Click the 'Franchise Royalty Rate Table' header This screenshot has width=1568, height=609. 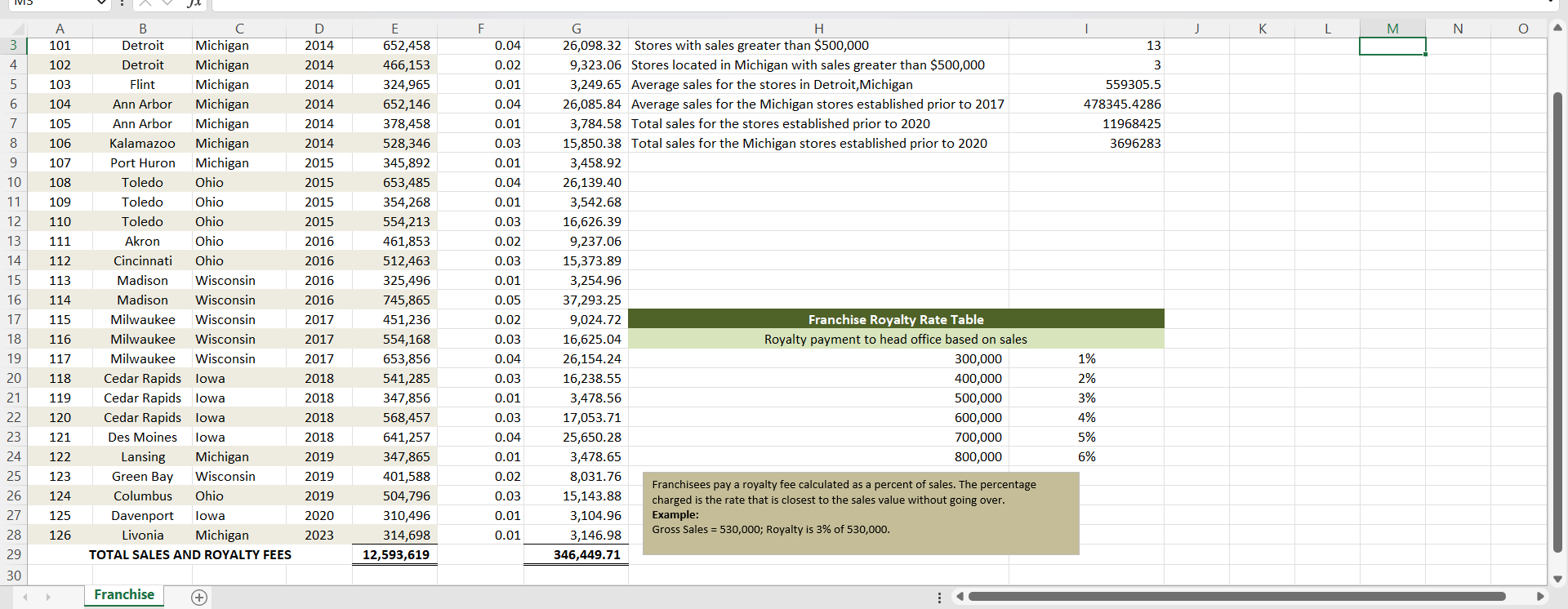(x=896, y=320)
